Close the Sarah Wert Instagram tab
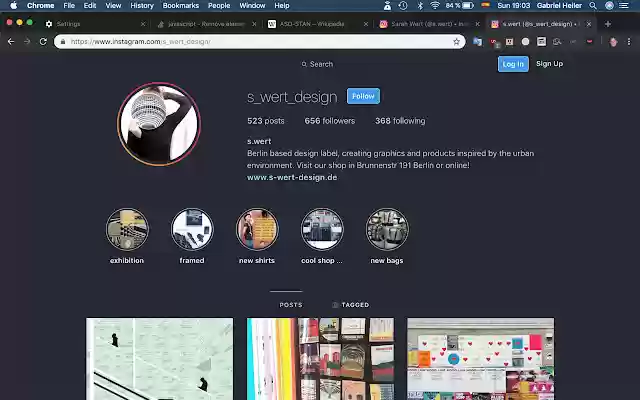 [x=478, y=24]
